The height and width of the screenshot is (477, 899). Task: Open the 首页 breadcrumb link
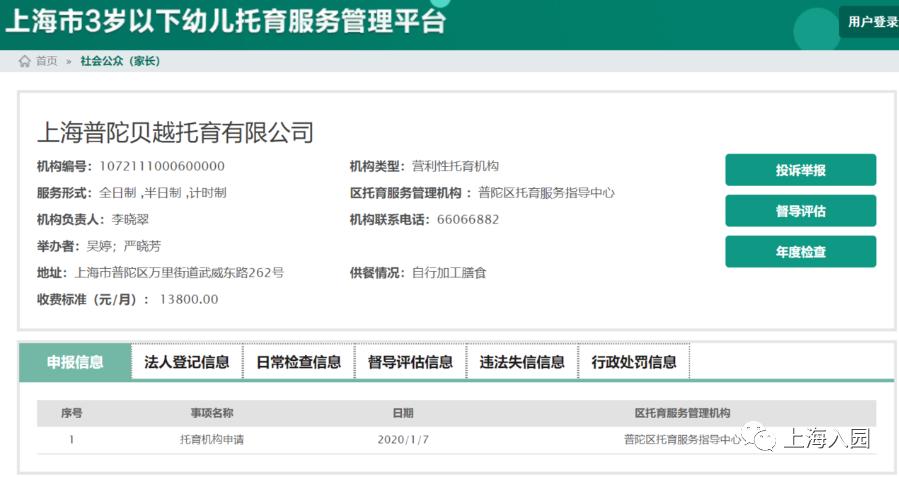pyautogui.click(x=46, y=61)
